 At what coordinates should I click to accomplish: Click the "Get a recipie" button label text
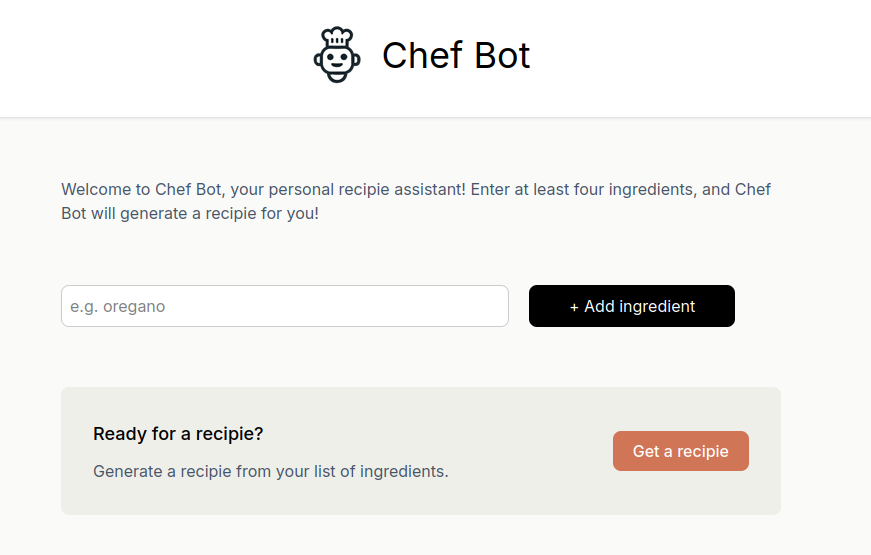coord(680,451)
